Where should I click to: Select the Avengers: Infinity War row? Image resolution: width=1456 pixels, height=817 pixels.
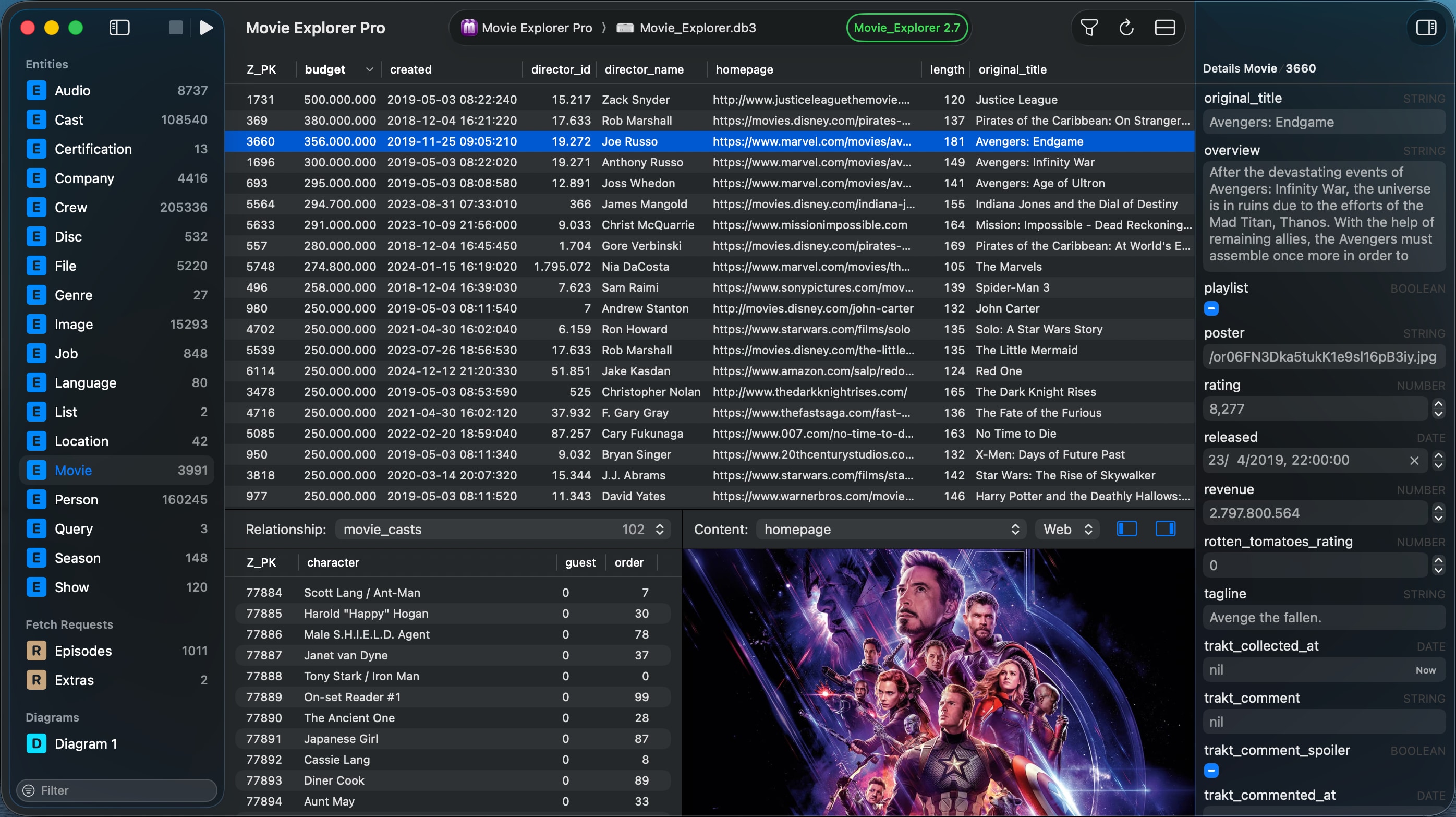click(x=709, y=163)
